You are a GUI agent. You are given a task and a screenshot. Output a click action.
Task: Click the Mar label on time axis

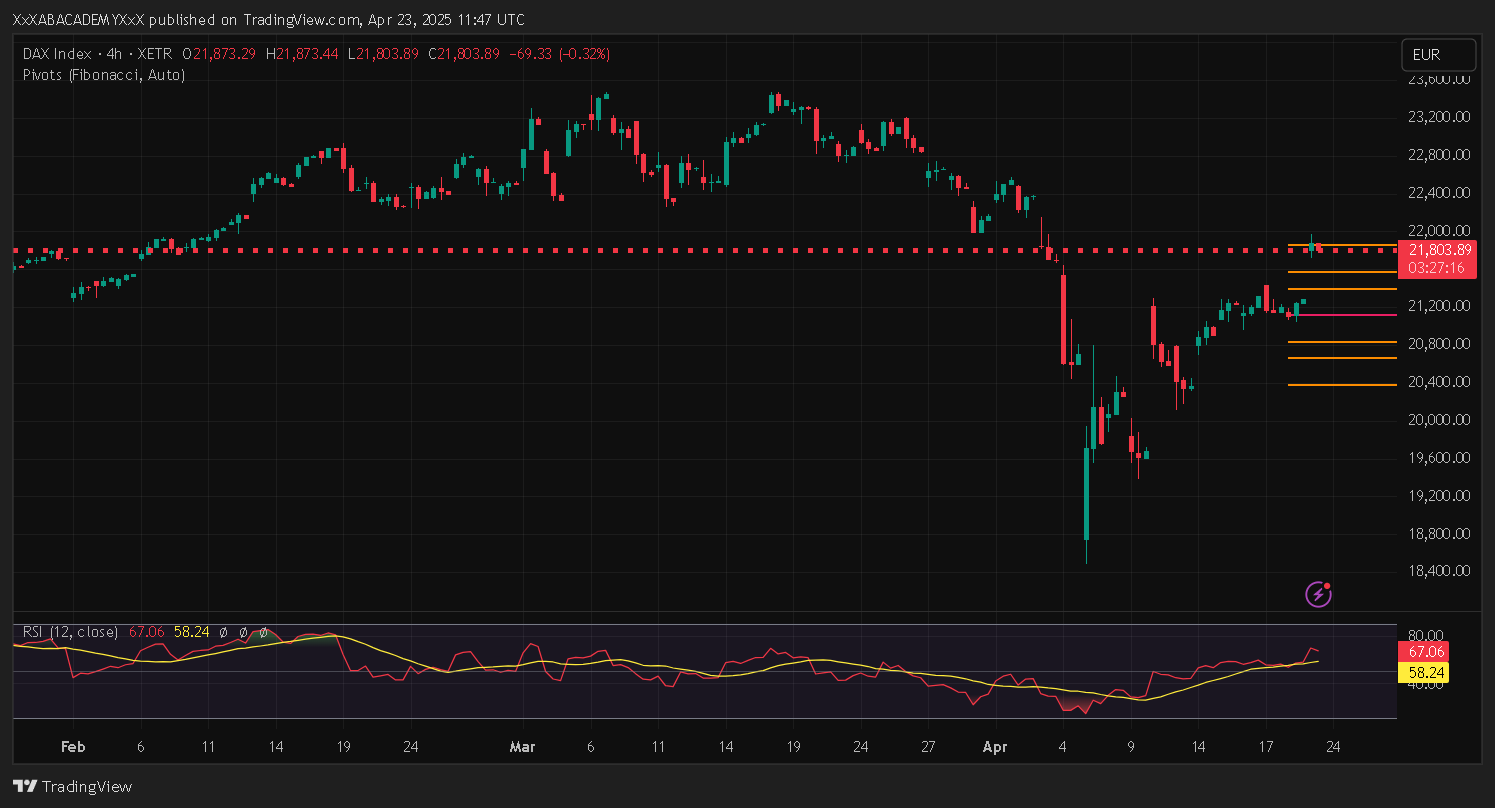(522, 747)
